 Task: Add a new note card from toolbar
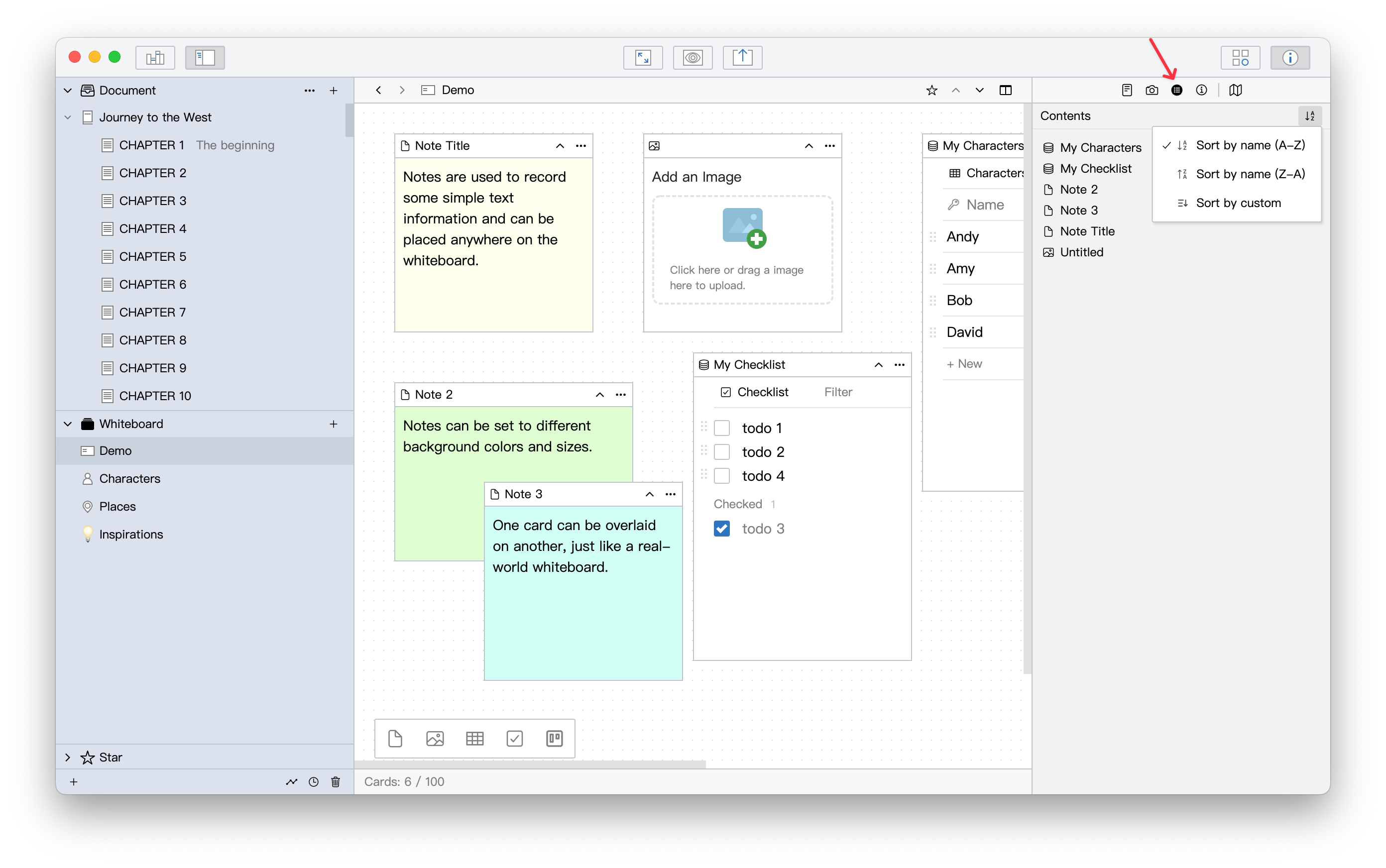point(395,738)
